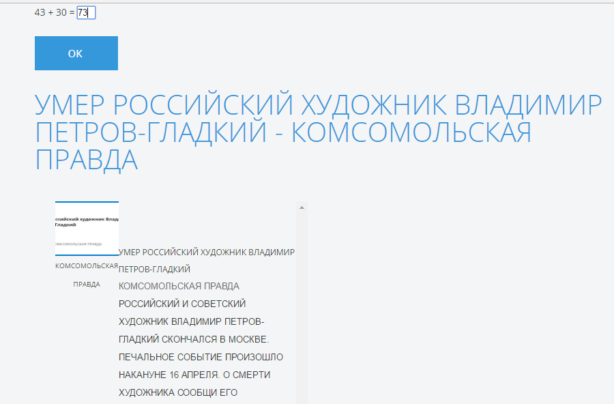This screenshot has height=404, width=614.
Task: Select the '43 + 30 =' captcha text
Action: [x=54, y=13]
